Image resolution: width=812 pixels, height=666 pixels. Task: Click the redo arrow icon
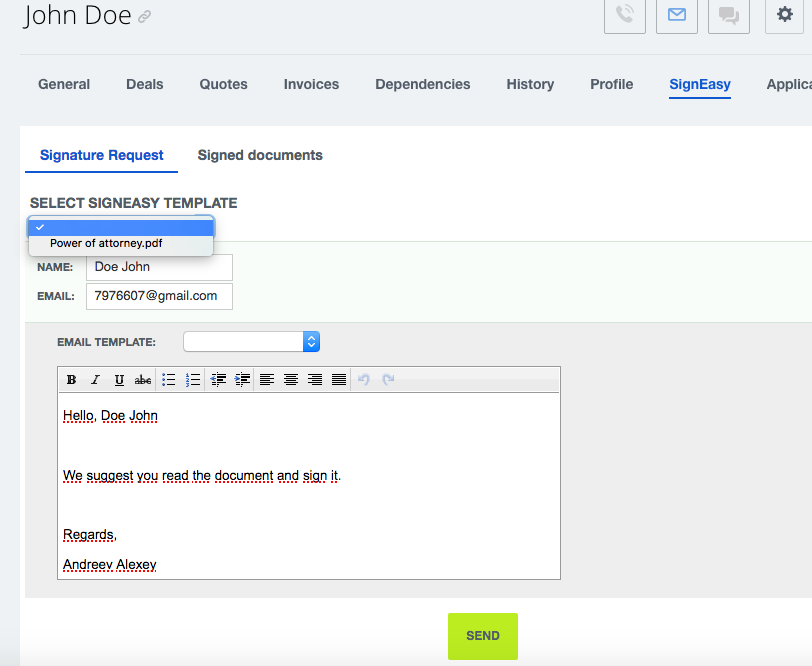(x=388, y=380)
